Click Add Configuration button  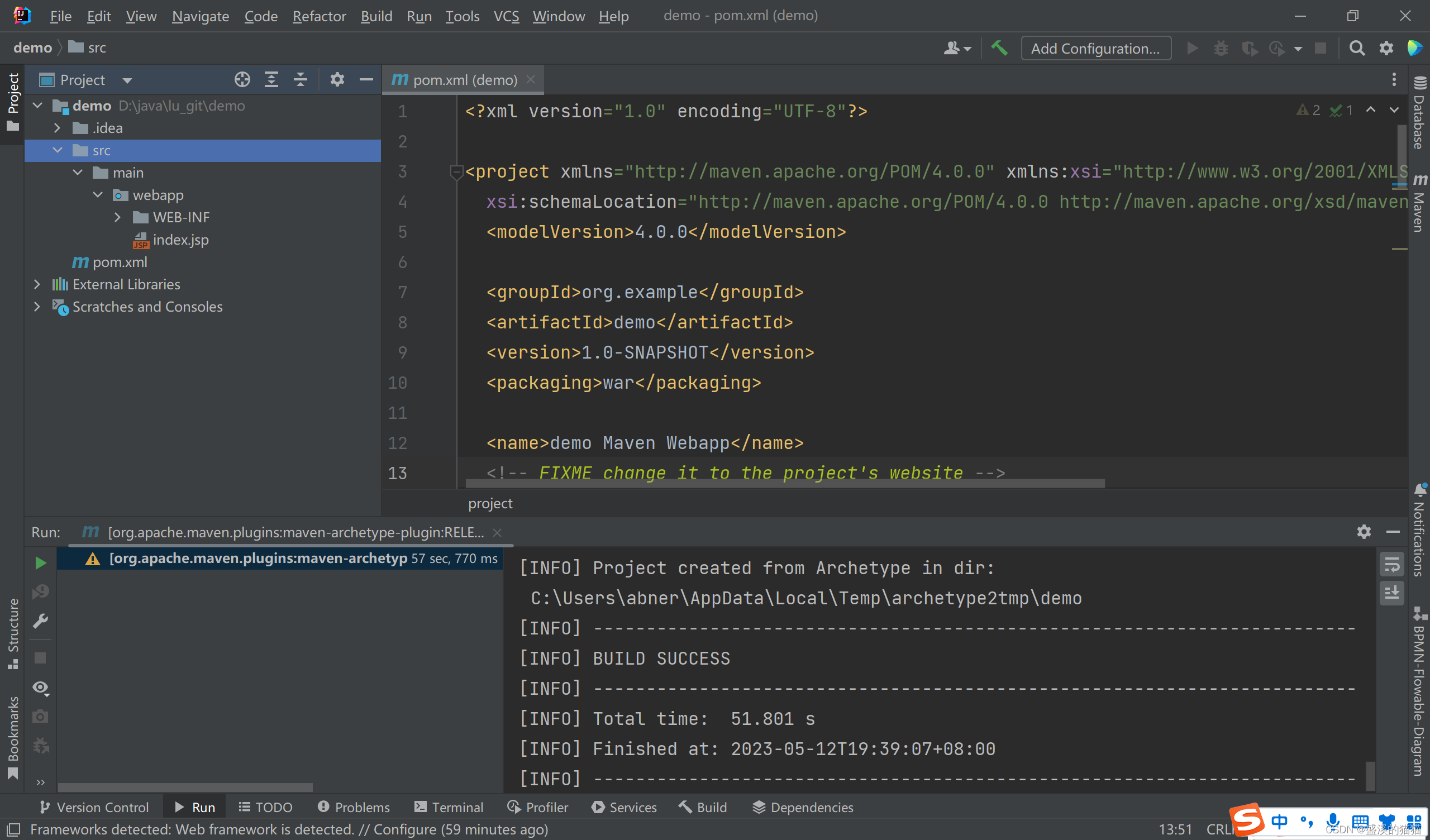[x=1095, y=48]
